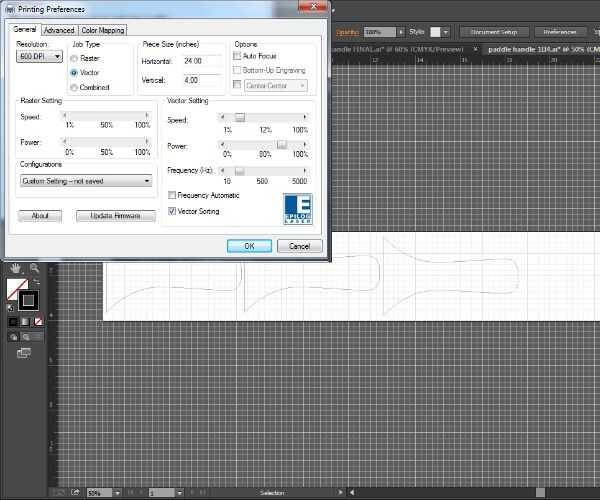Screen dimensions: 600x500
Task: Click Raster Speed slider right arrow
Action: [147, 115]
